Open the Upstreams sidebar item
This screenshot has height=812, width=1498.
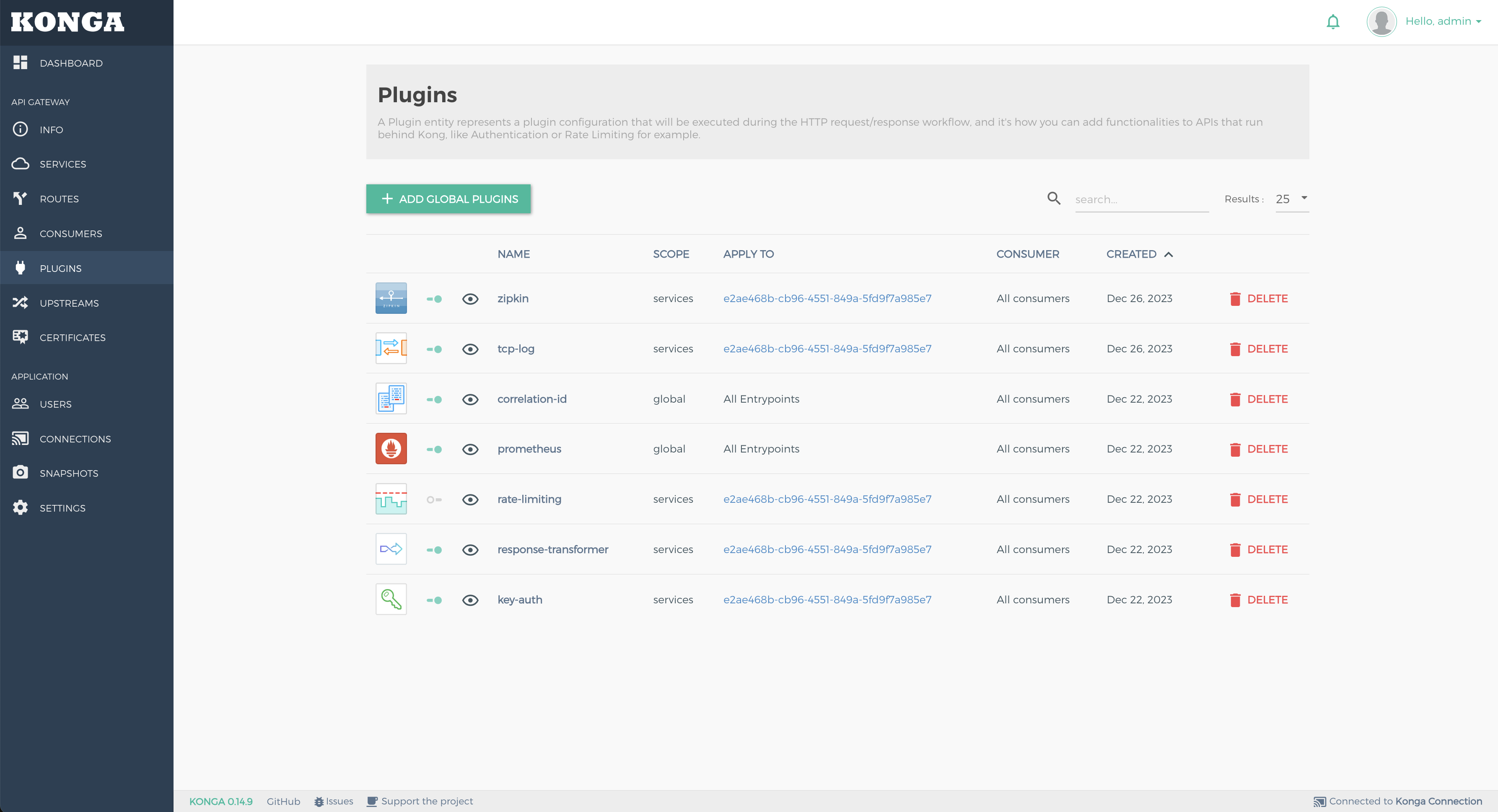tap(69, 303)
